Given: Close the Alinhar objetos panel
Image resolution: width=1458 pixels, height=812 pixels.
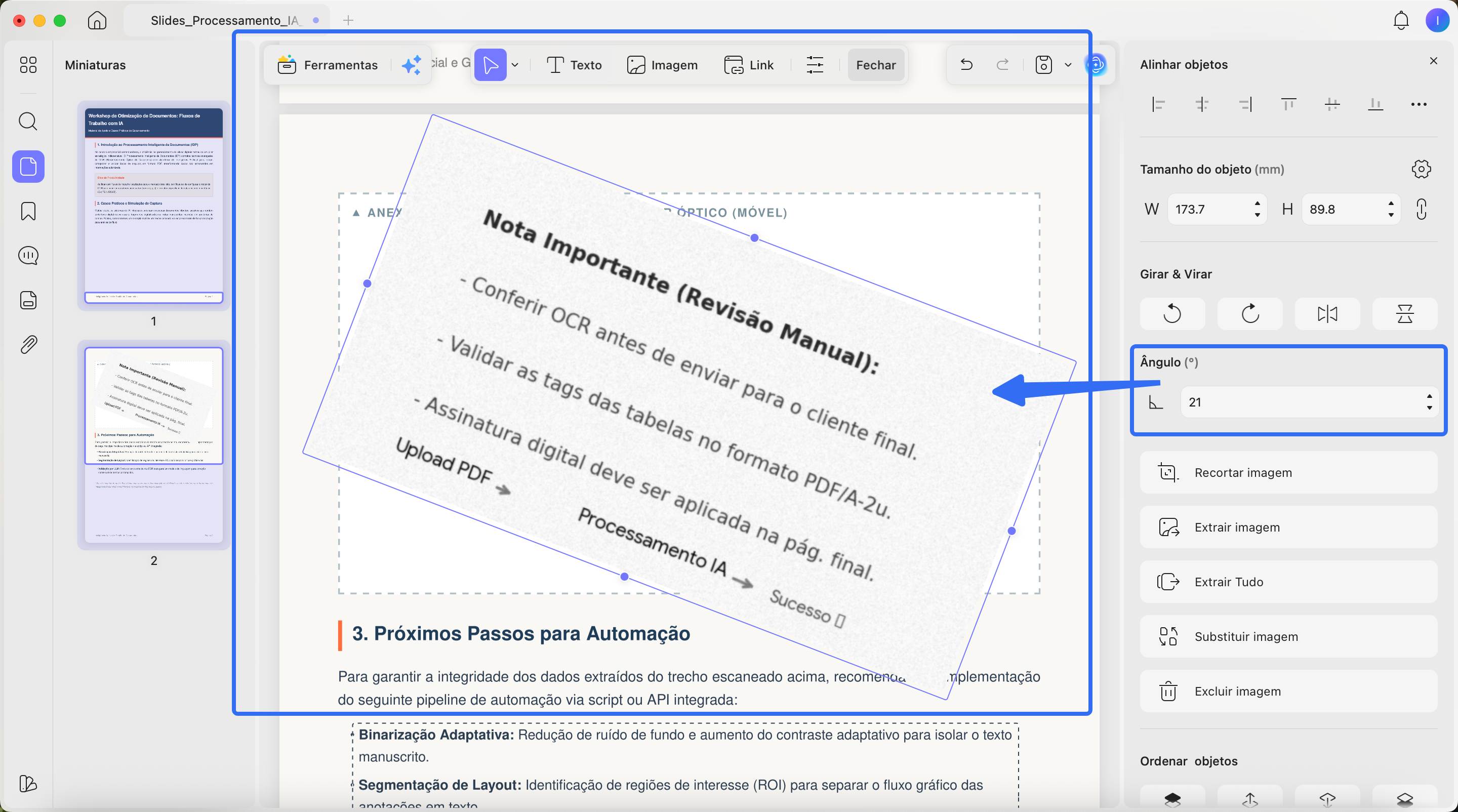Looking at the screenshot, I should click(x=1434, y=61).
